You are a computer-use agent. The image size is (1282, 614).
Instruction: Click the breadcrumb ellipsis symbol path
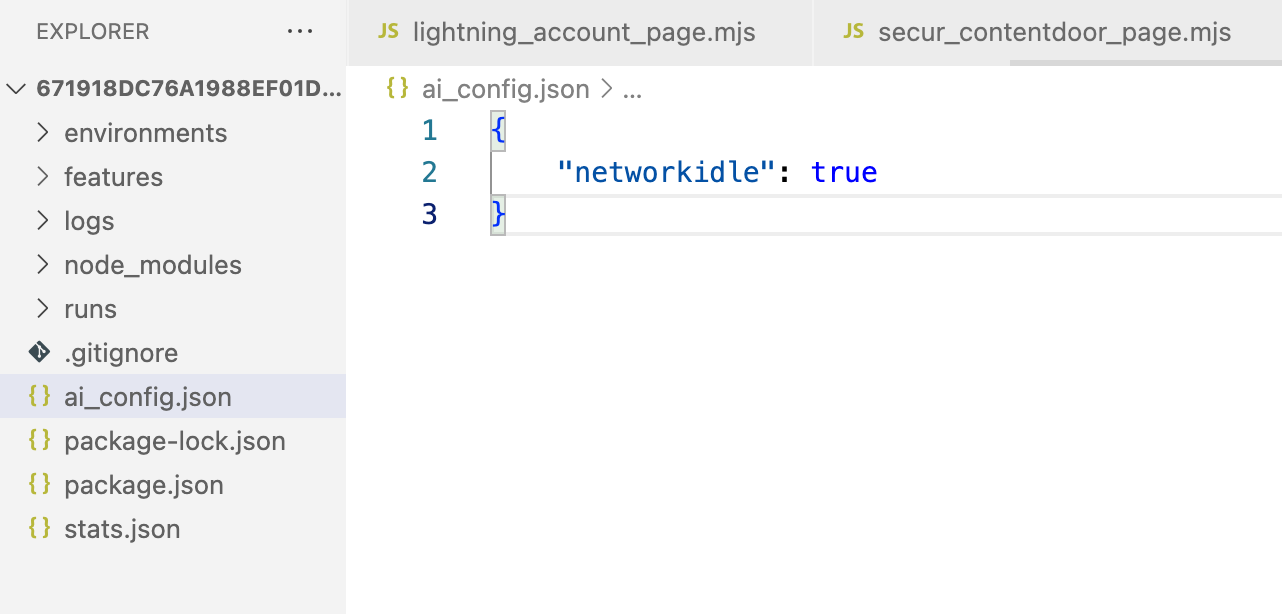(x=632, y=89)
